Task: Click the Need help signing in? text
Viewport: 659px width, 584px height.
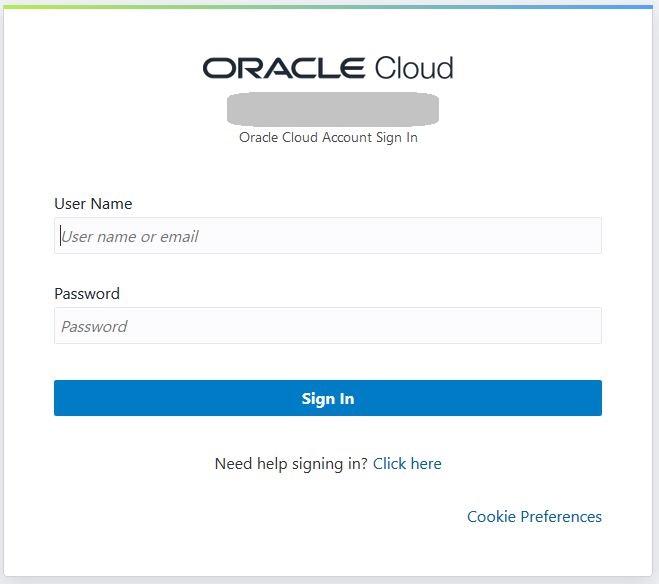Action: [291, 463]
